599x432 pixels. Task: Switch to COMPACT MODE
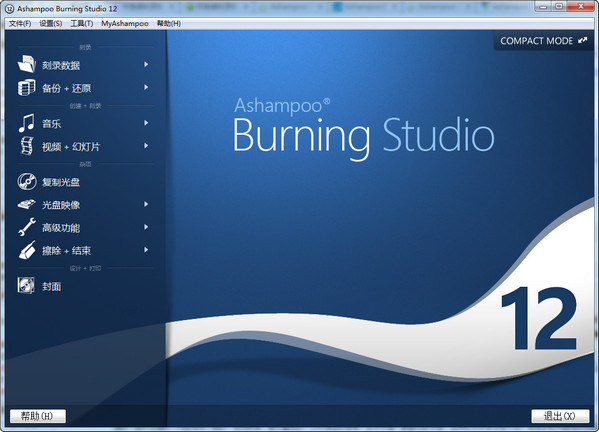[x=544, y=41]
